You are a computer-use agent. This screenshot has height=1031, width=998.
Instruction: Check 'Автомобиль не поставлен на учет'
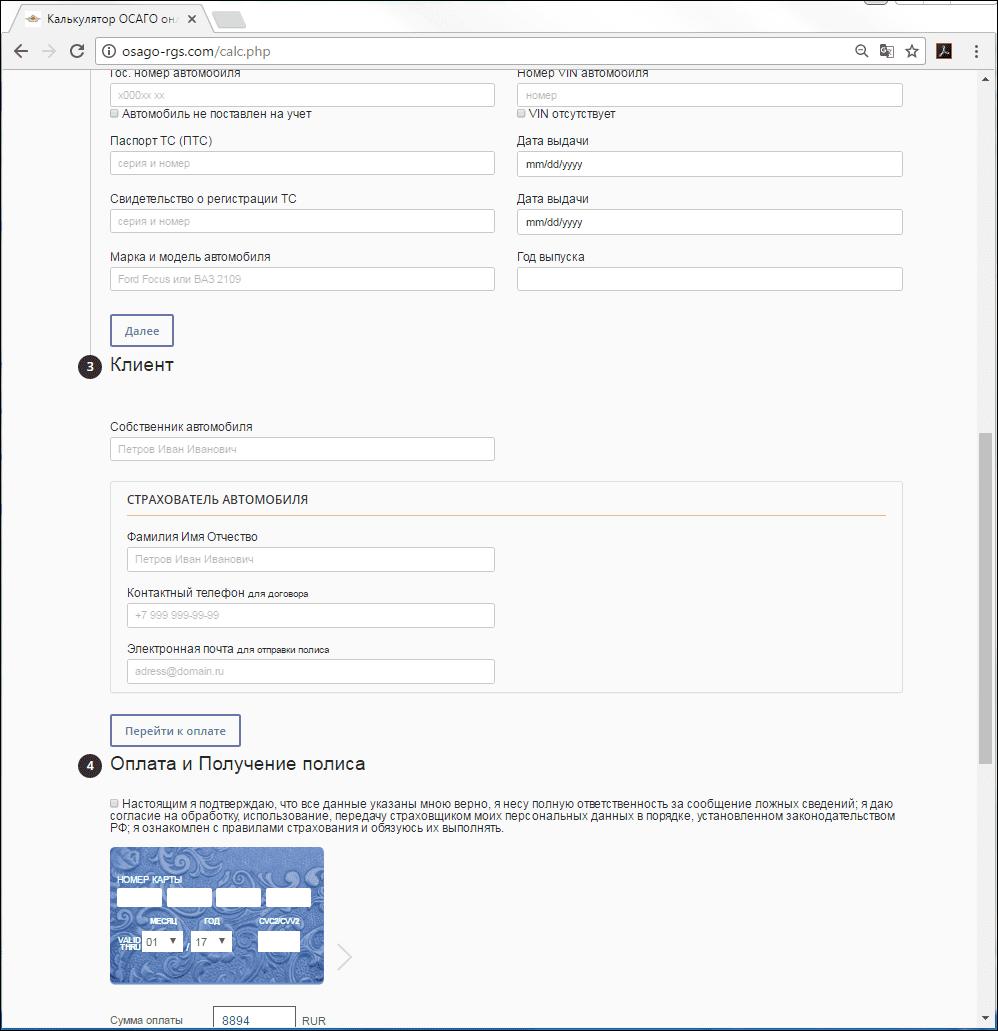[x=114, y=114]
